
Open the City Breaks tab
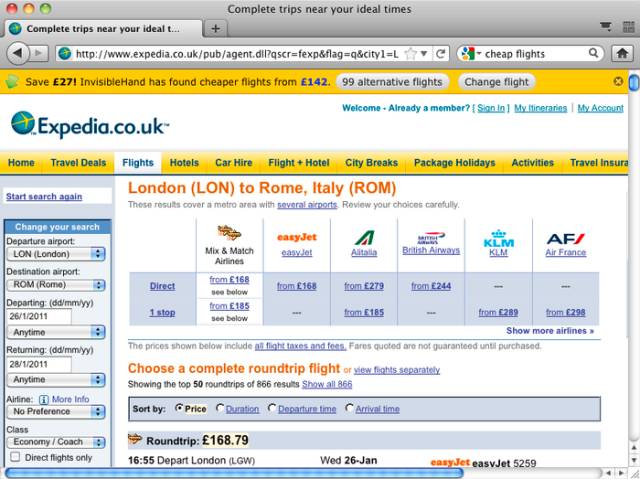371,163
